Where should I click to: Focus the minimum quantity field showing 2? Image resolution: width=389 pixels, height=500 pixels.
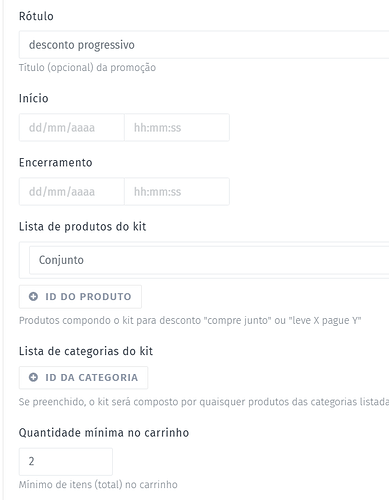(x=66, y=461)
